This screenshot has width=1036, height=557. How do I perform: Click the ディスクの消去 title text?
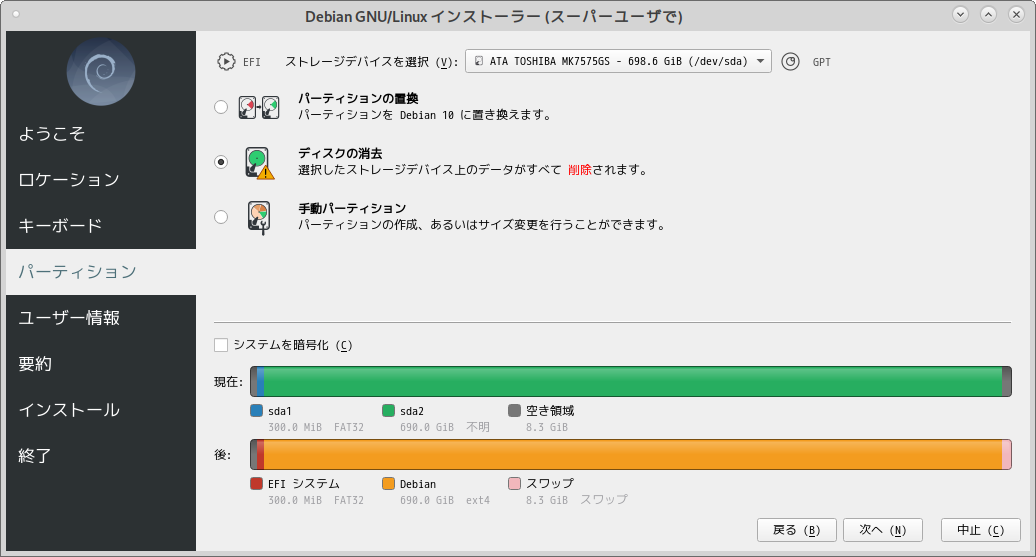tap(340, 153)
